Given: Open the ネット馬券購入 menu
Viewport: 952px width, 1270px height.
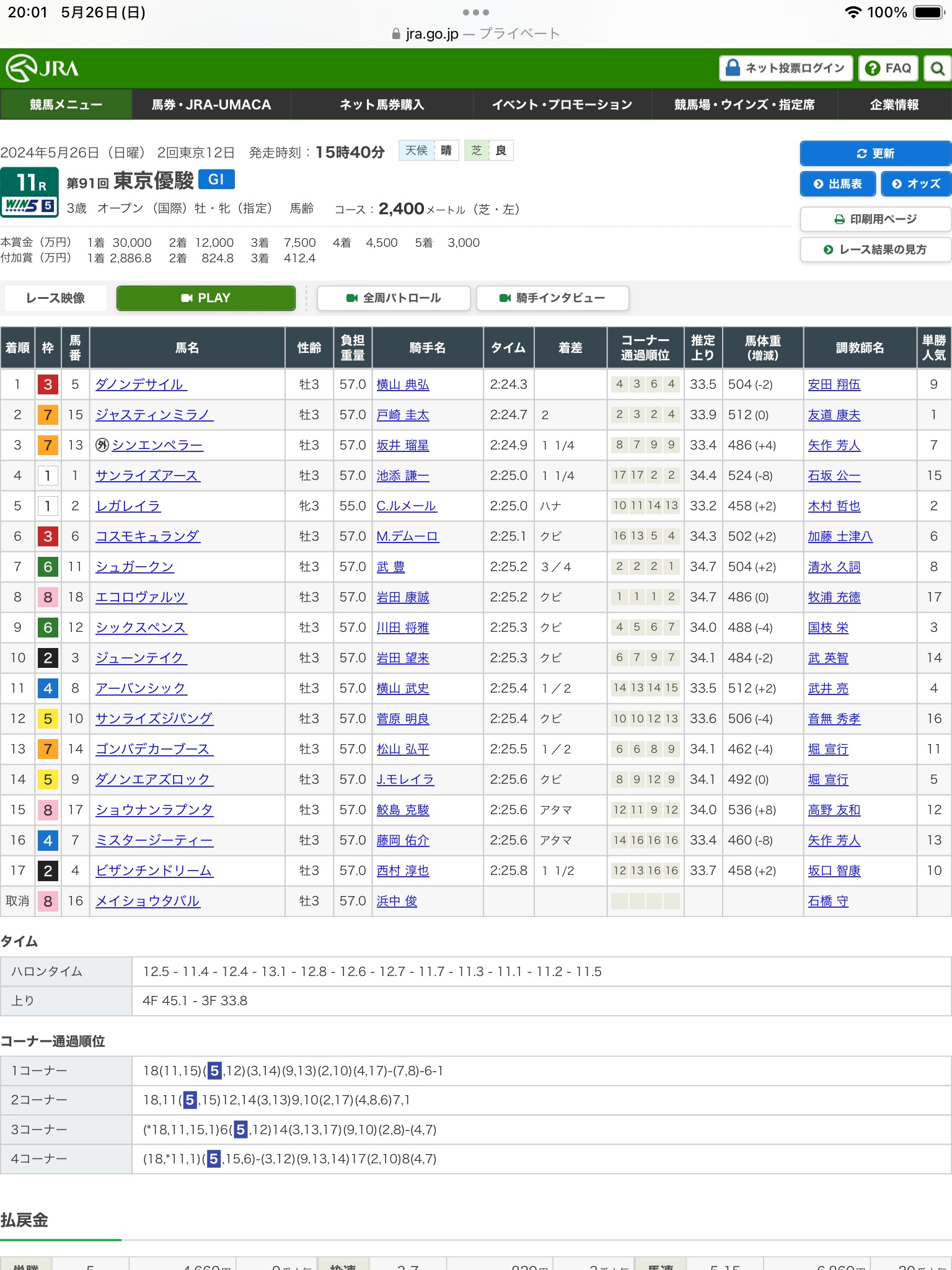Looking at the screenshot, I should [382, 104].
